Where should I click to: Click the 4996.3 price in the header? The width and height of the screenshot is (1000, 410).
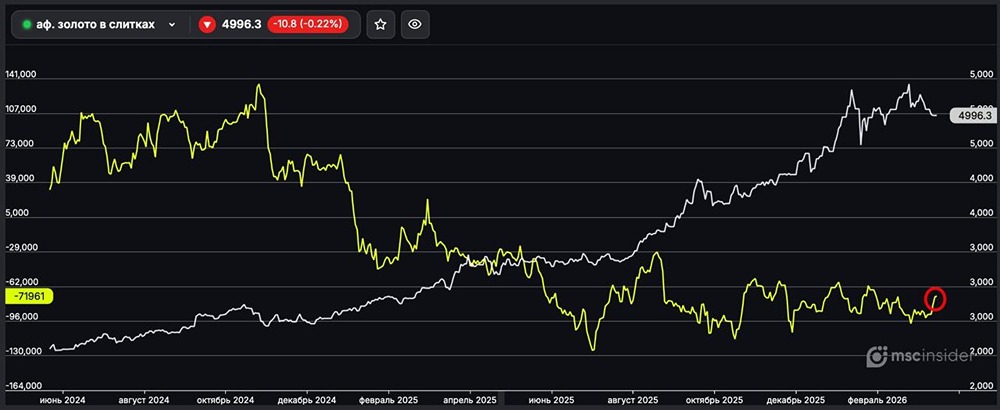pyautogui.click(x=241, y=24)
